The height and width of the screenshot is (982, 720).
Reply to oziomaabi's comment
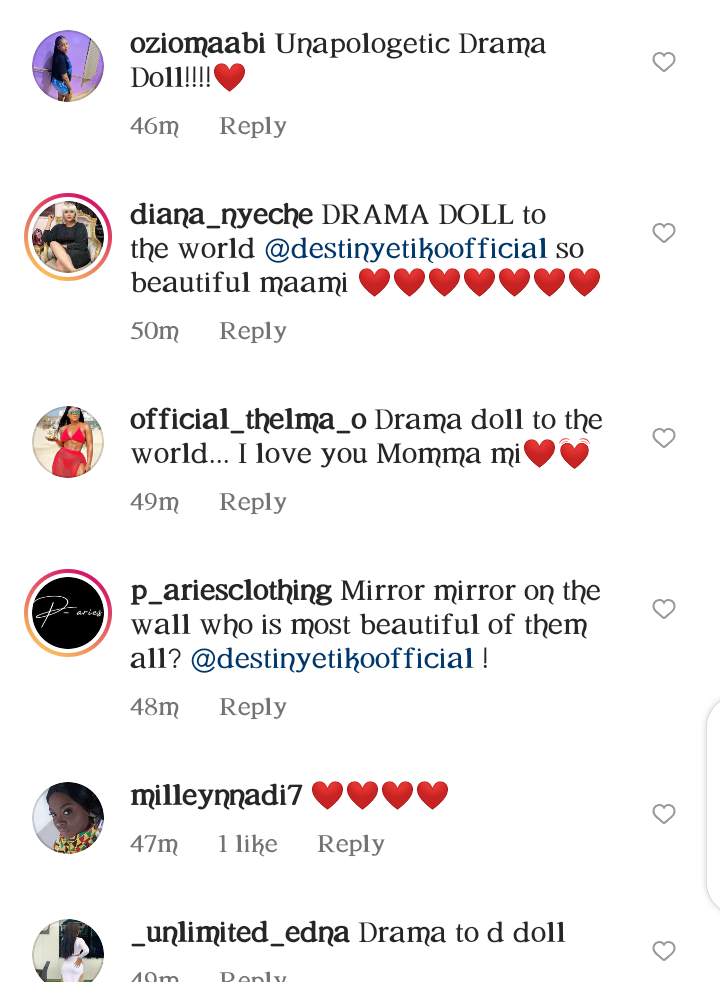[252, 127]
